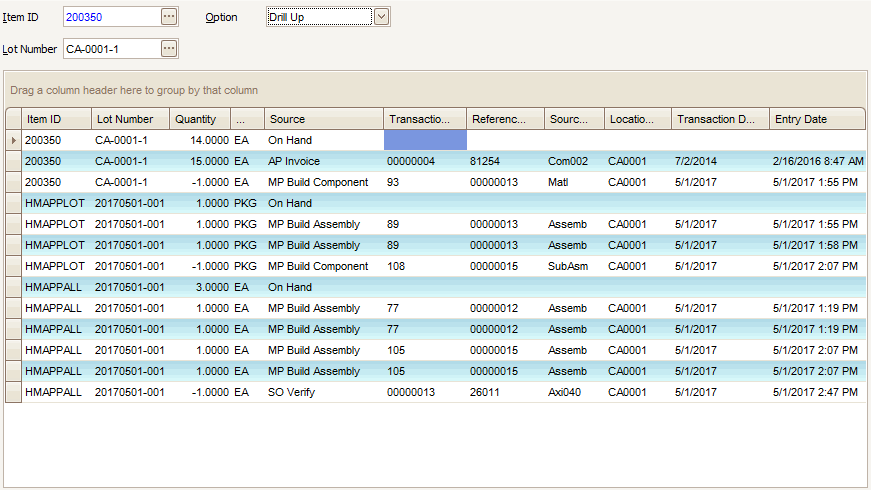This screenshot has width=871, height=490.
Task: Click the Drill Up option combo box
Action: [x=318, y=17]
